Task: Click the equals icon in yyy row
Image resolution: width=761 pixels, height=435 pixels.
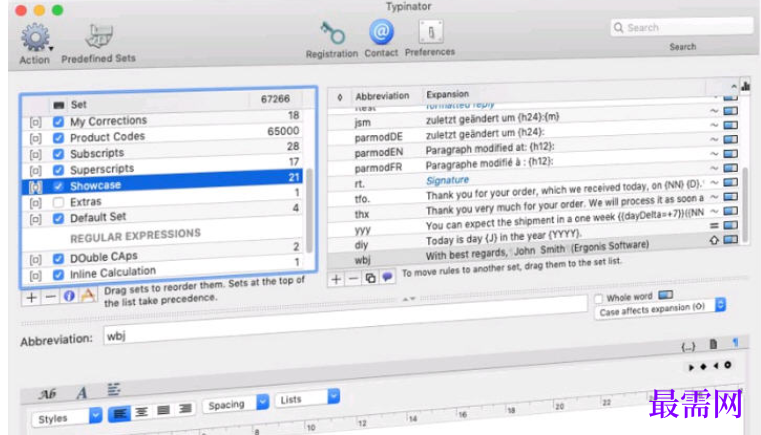Action: coord(714,226)
